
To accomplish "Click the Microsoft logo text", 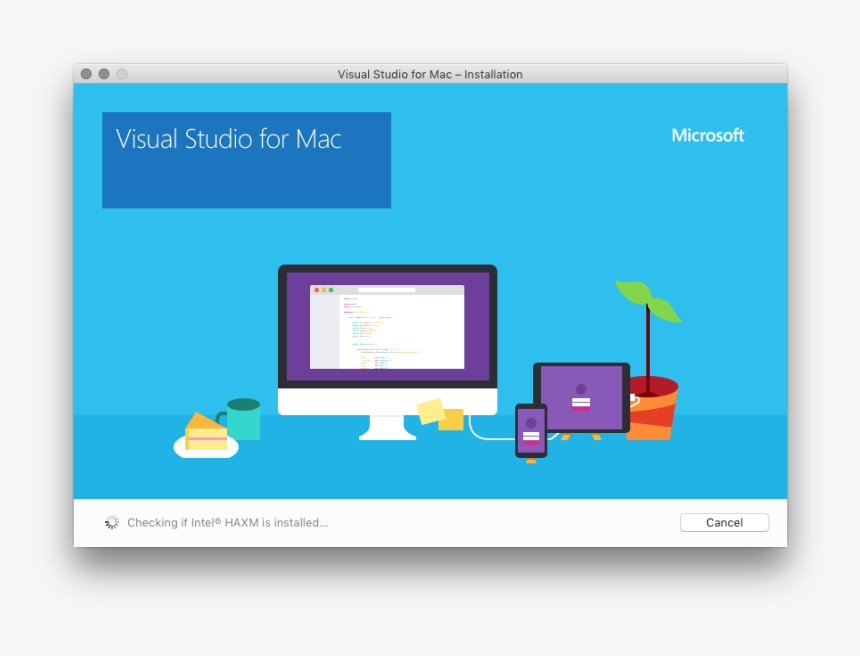I will point(708,135).
